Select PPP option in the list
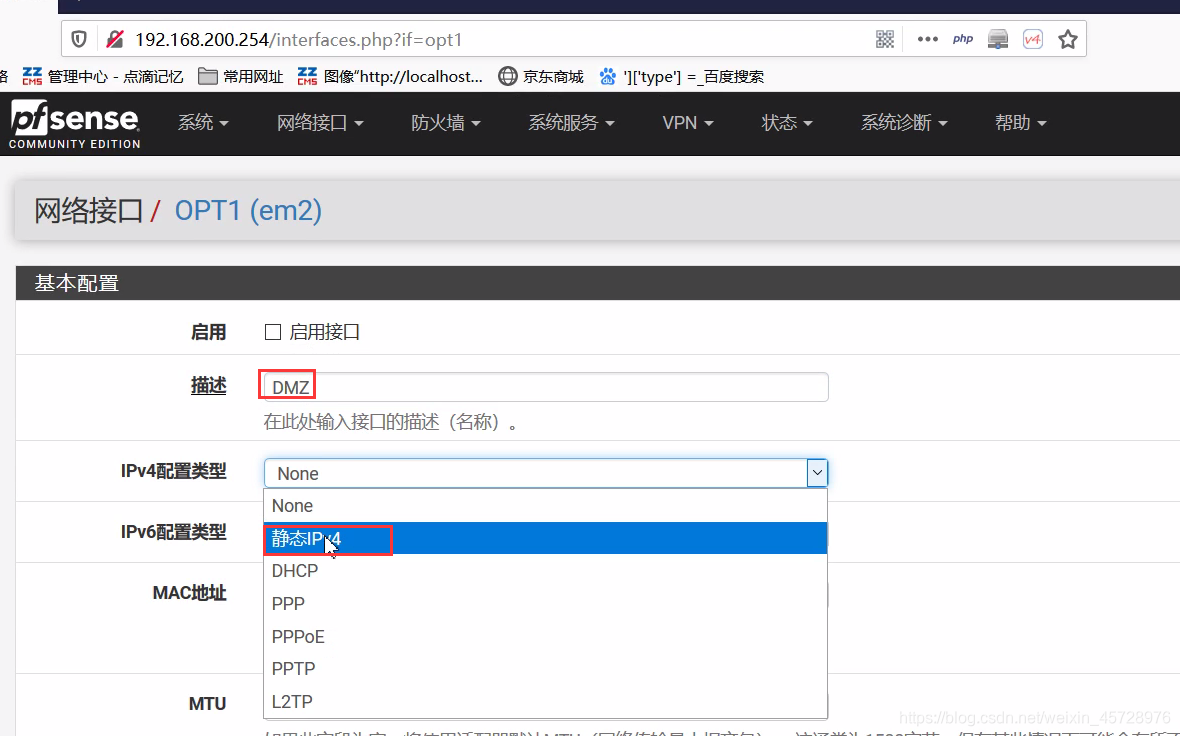Screen dimensions: 1180x736 546,604
